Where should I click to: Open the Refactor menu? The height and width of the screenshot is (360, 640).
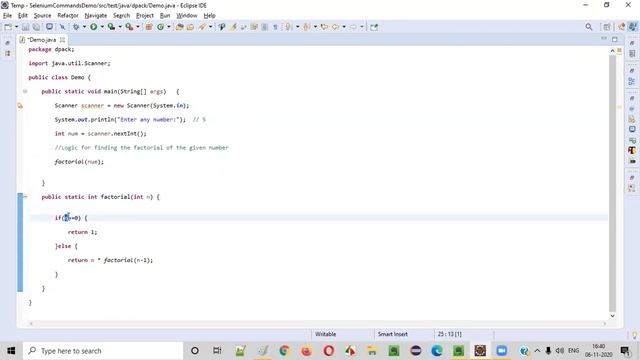[68, 16]
